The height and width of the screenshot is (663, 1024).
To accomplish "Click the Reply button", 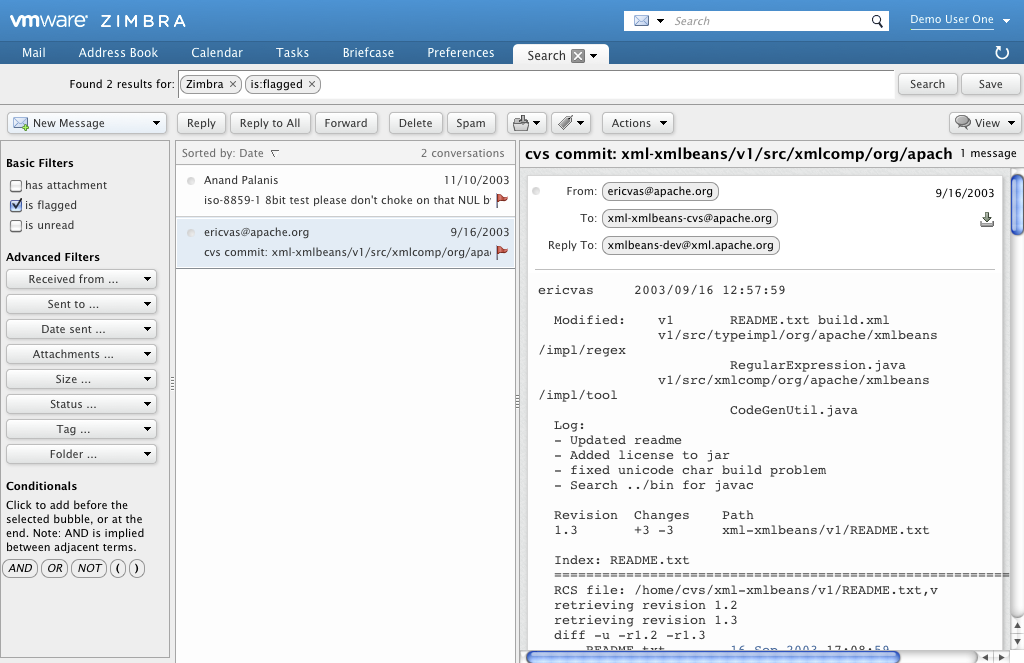I will [201, 123].
